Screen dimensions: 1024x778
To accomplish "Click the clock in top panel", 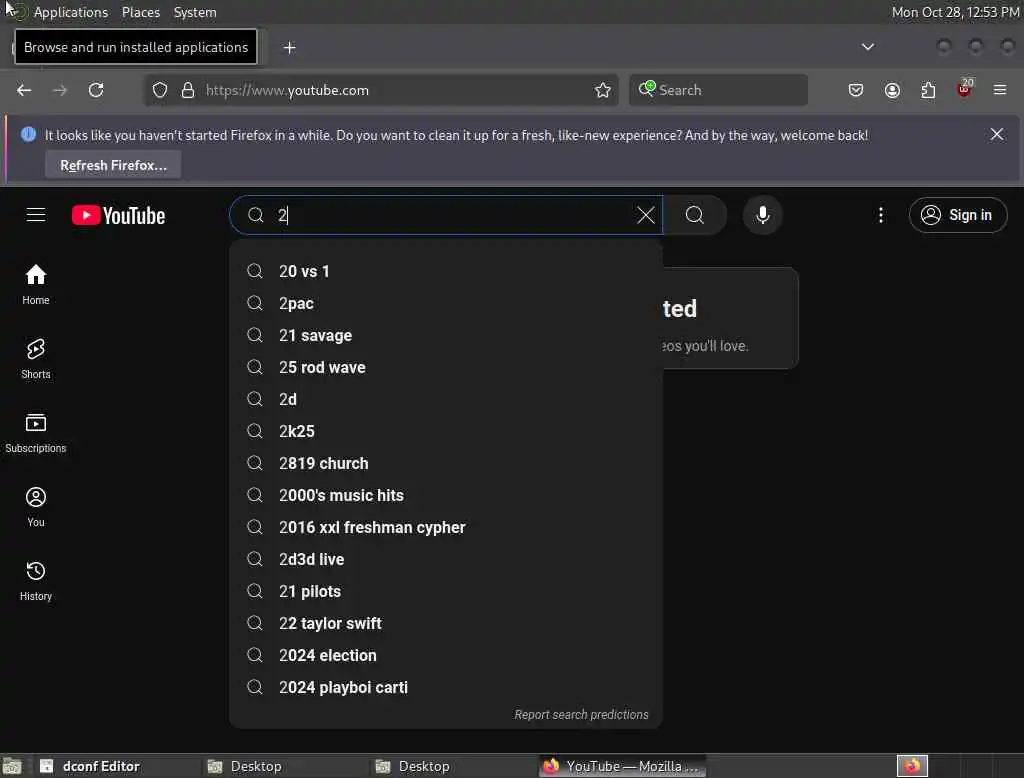I will pos(955,12).
